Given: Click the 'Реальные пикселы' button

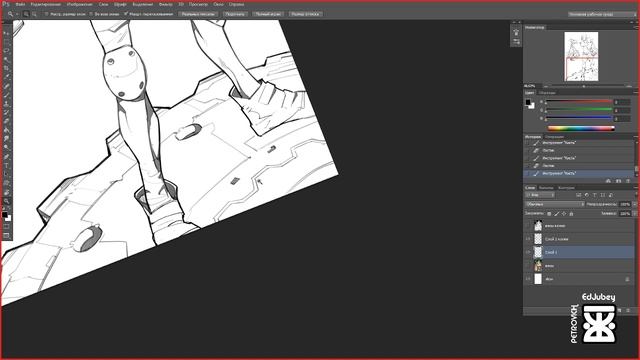Looking at the screenshot, I should coord(198,14).
